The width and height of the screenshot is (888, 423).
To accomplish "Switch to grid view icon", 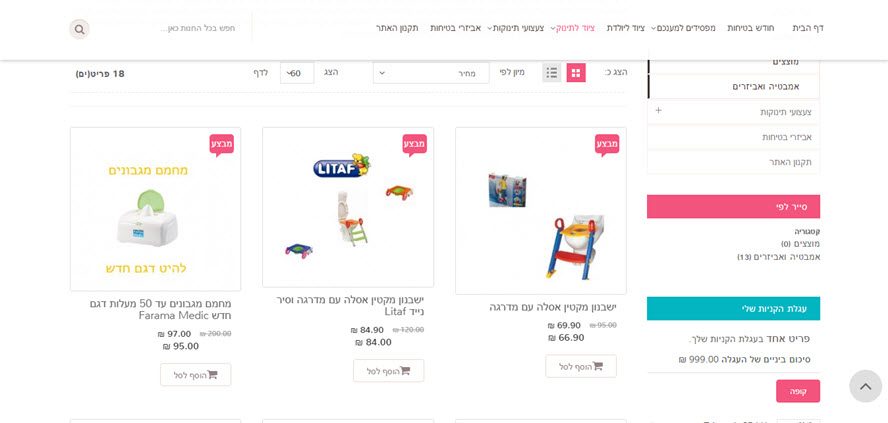I will point(576,72).
